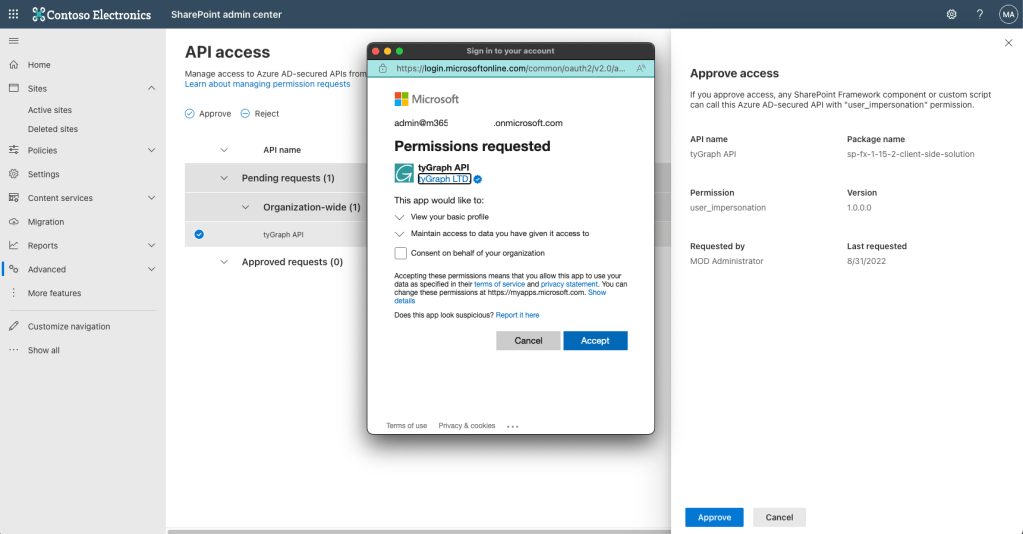The image size is (1023, 534).
Task: Expand the Content services group
Action: tap(151, 198)
